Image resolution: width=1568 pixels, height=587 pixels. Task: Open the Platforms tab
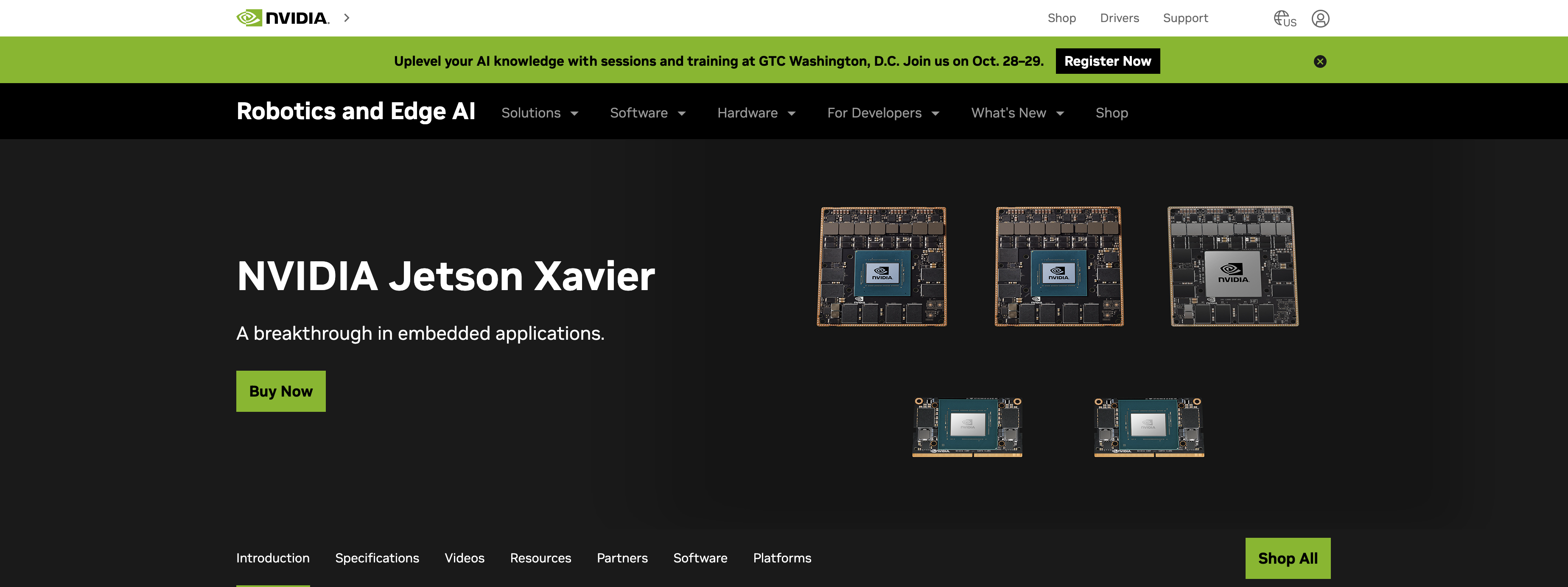coord(782,558)
